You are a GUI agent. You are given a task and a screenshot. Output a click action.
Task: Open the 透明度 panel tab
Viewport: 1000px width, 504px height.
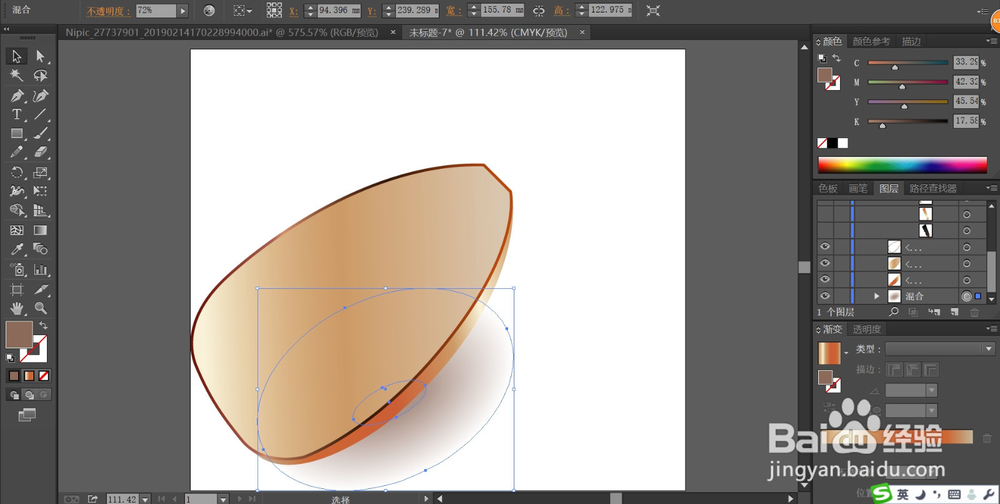click(867, 329)
